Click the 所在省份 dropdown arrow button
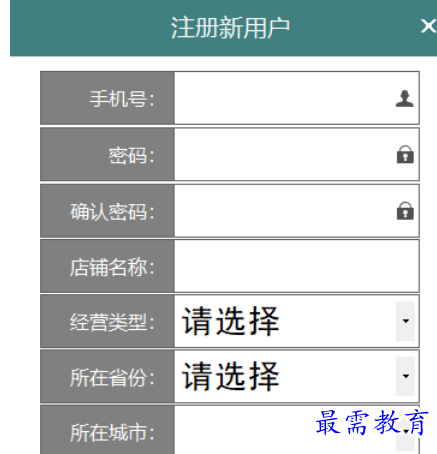Viewport: 437px width, 454px height. [x=405, y=376]
